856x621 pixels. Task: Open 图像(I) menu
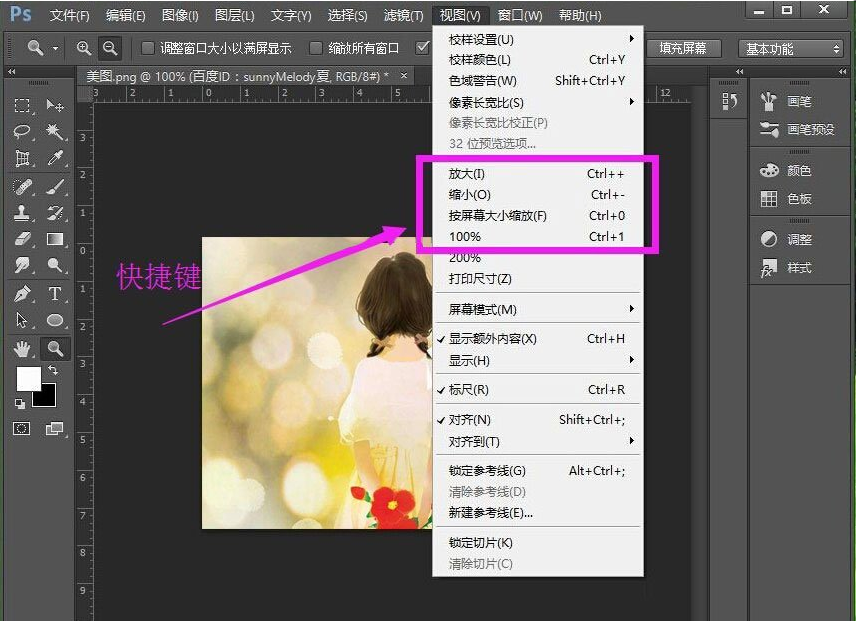180,15
